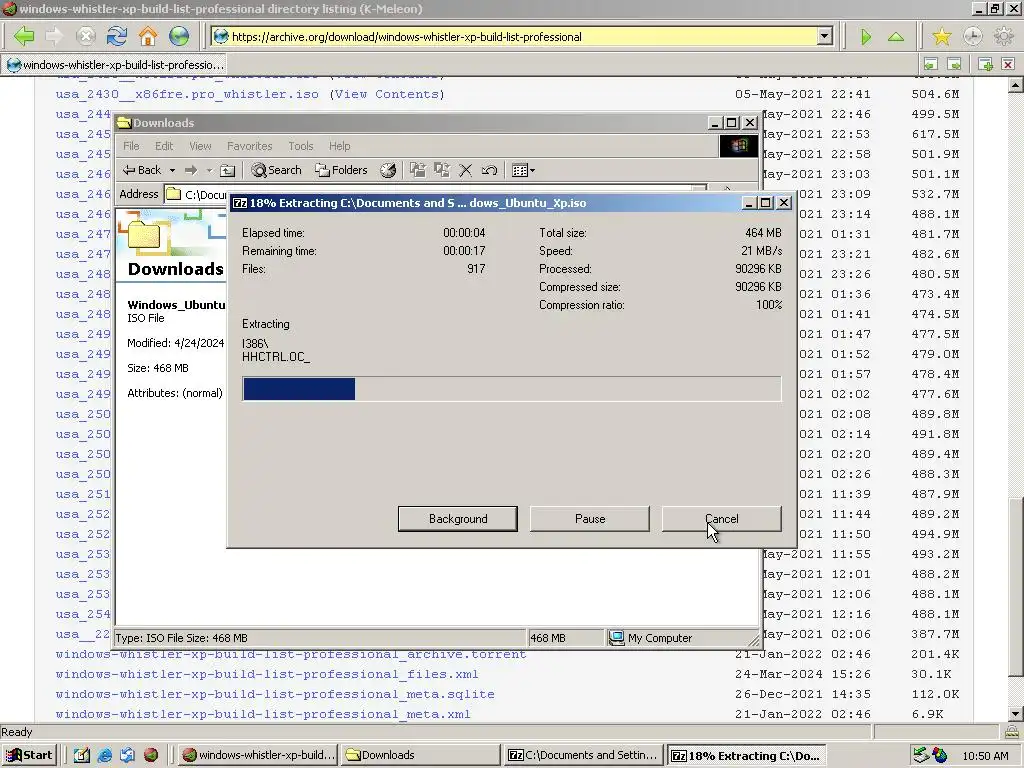Click the page scroll-up arrow in K-Meleon
The image size is (1024, 768).
point(1016,85)
